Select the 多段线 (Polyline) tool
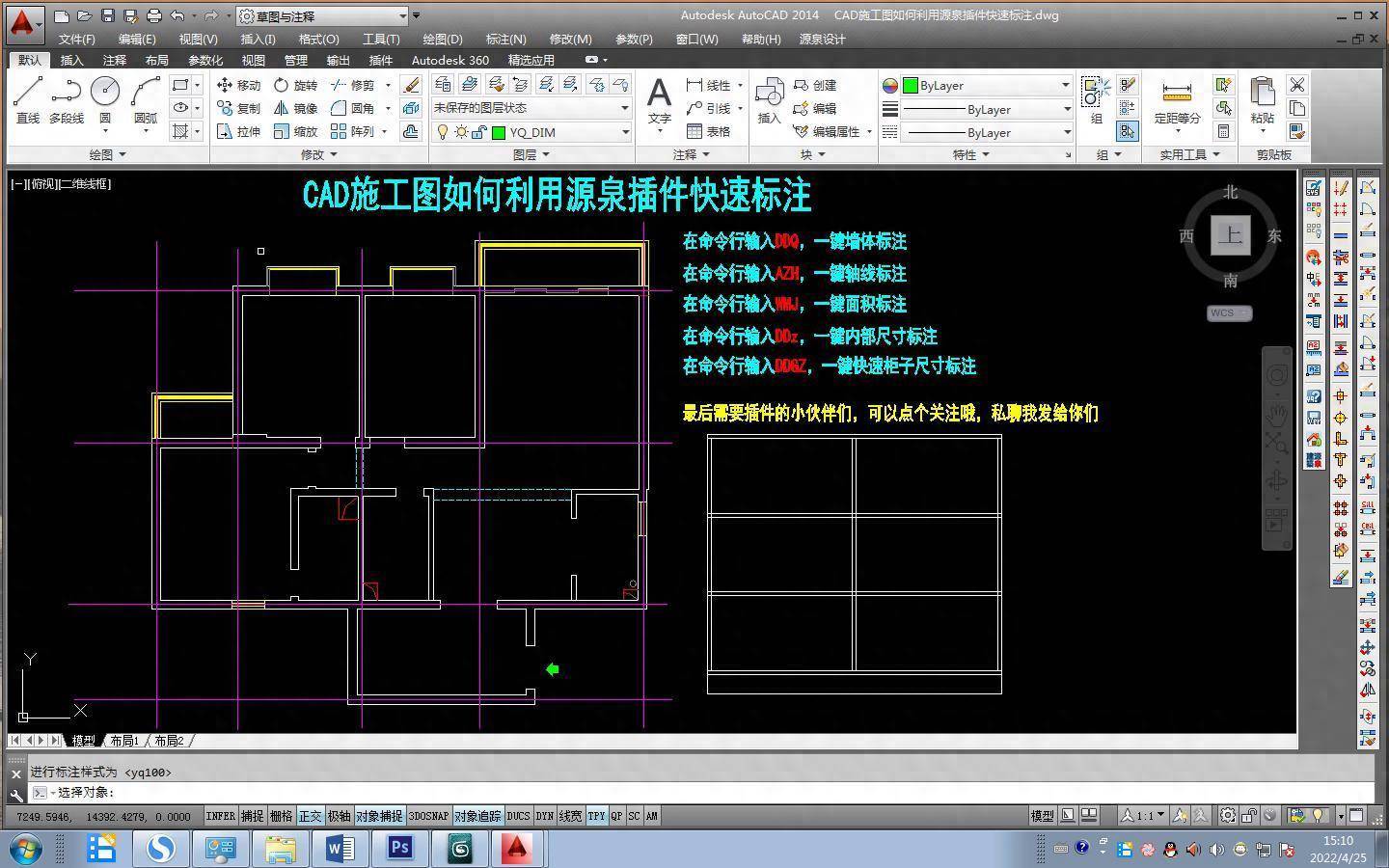 [x=66, y=100]
